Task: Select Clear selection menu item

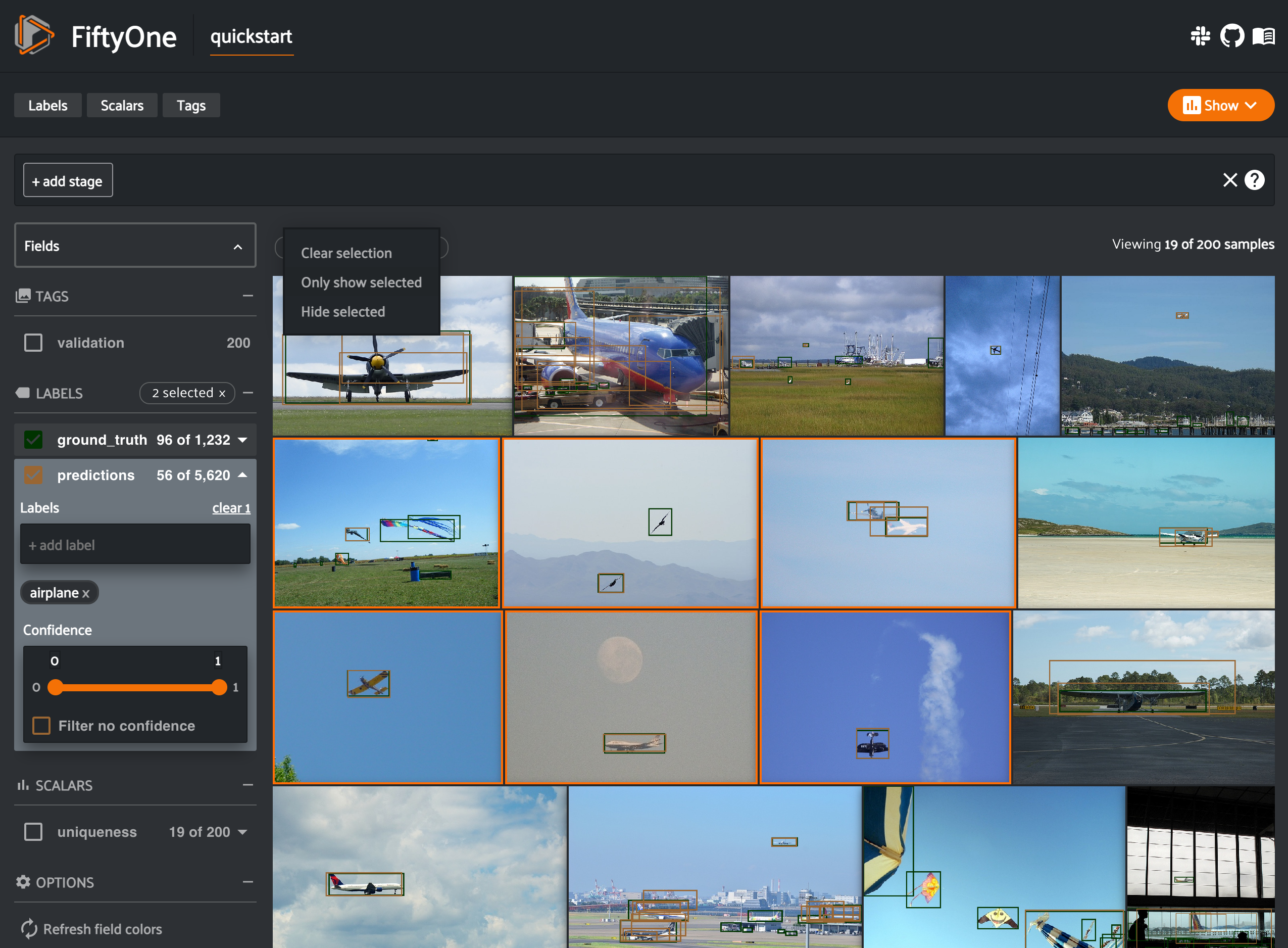Action: pyautogui.click(x=346, y=253)
